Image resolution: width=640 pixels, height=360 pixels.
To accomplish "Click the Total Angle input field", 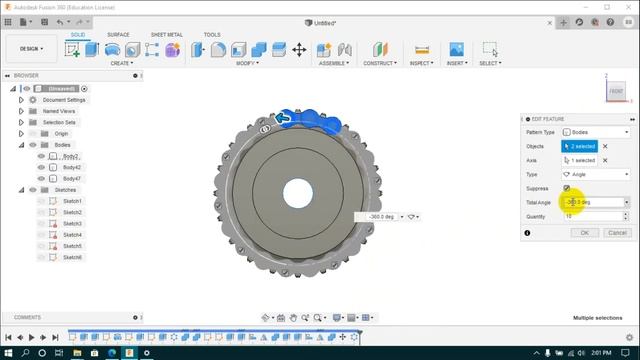I will [x=593, y=202].
